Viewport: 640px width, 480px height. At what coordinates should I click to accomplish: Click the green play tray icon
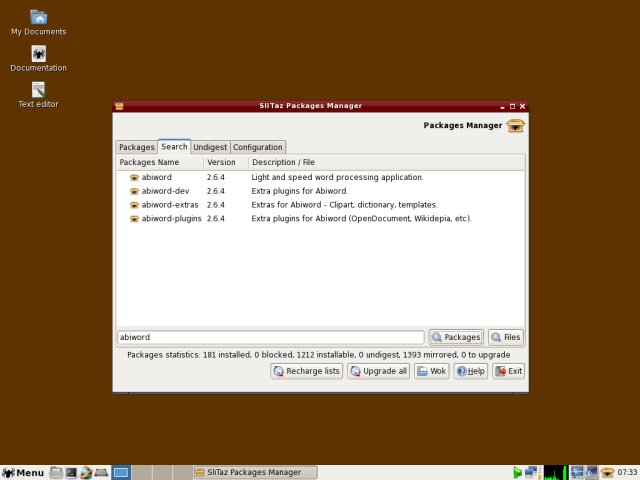[x=517, y=473]
